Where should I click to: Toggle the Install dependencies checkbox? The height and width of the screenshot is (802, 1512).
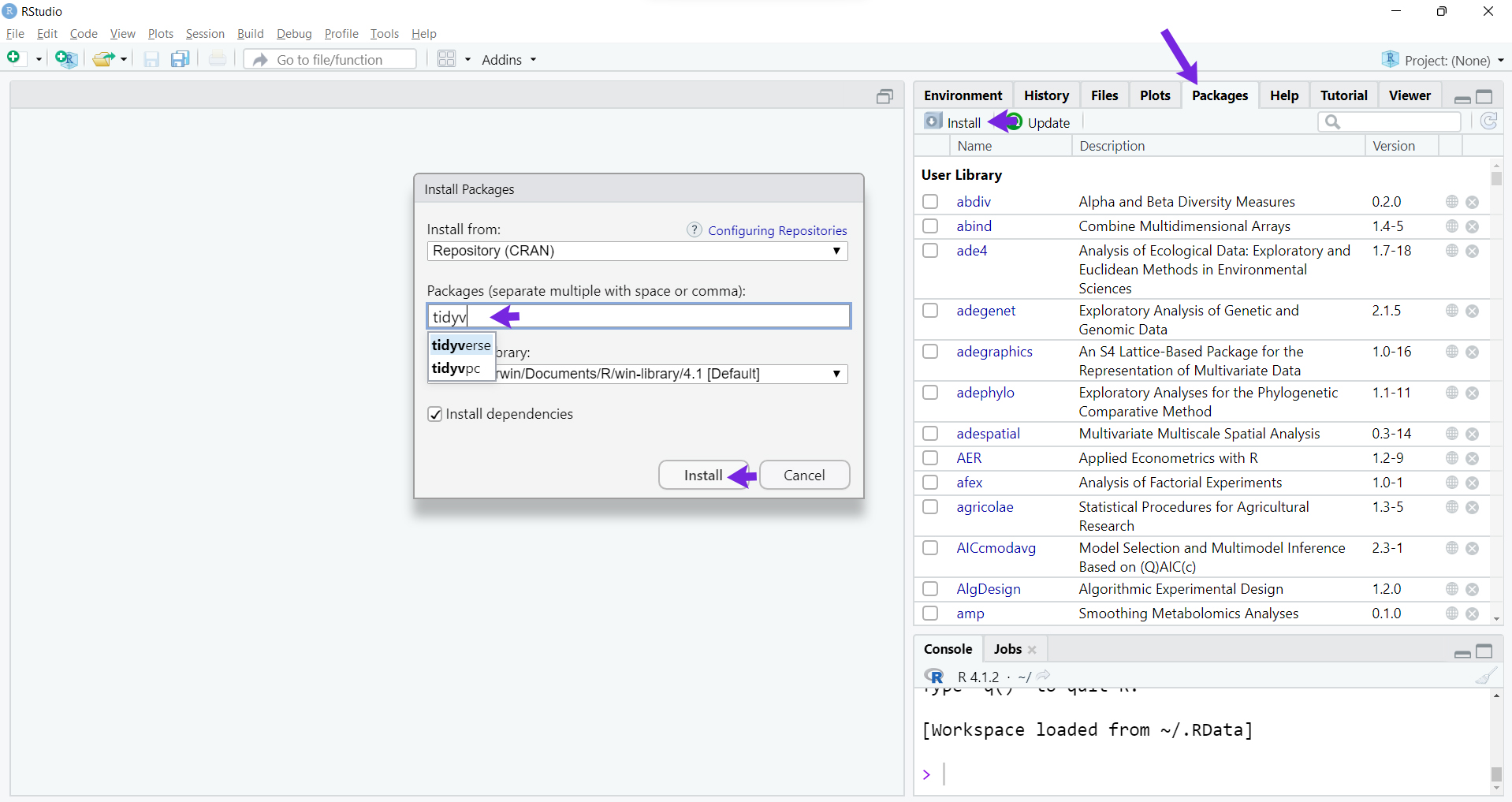point(434,414)
